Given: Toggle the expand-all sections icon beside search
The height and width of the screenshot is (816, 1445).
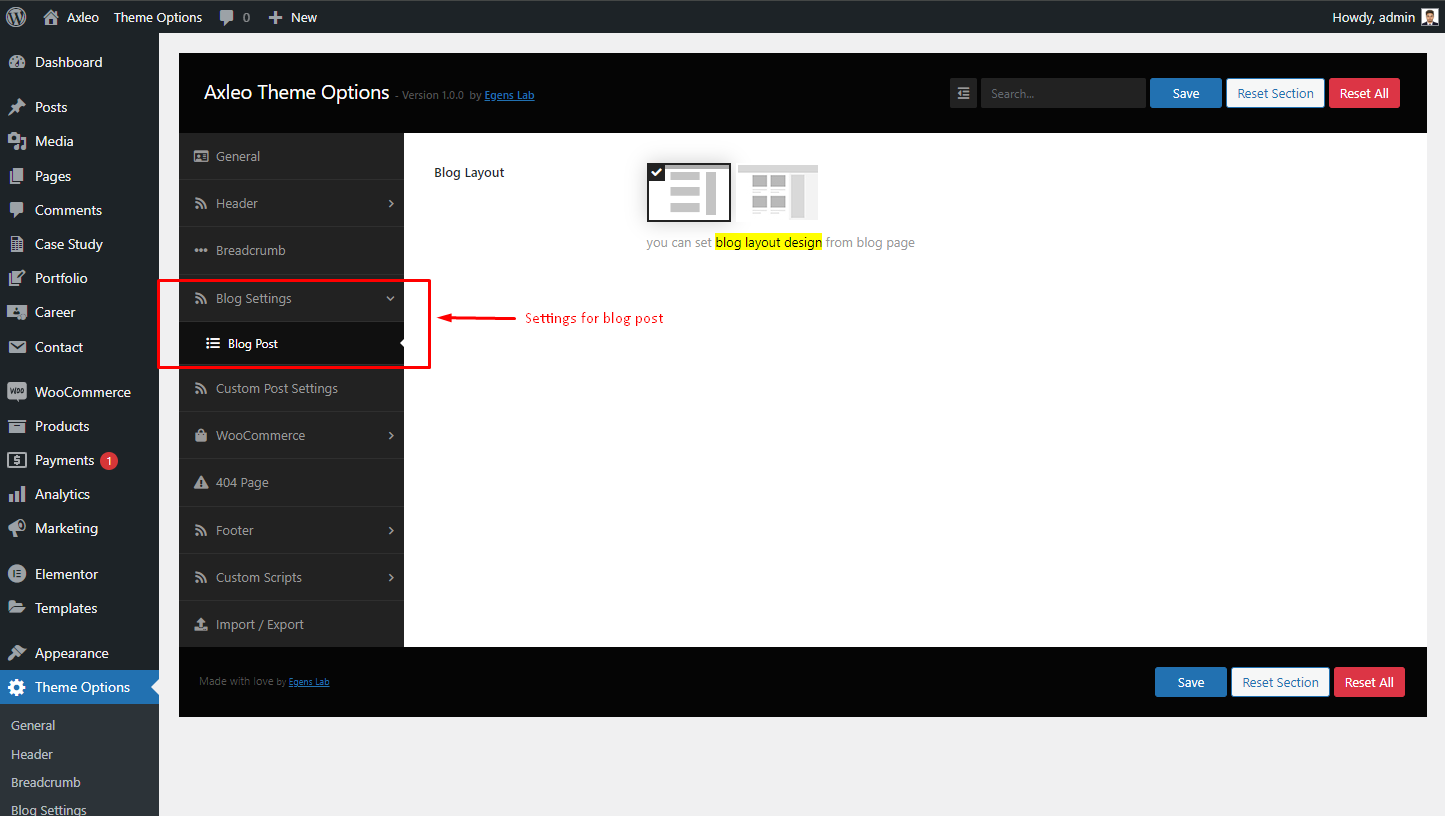Looking at the screenshot, I should 963,93.
